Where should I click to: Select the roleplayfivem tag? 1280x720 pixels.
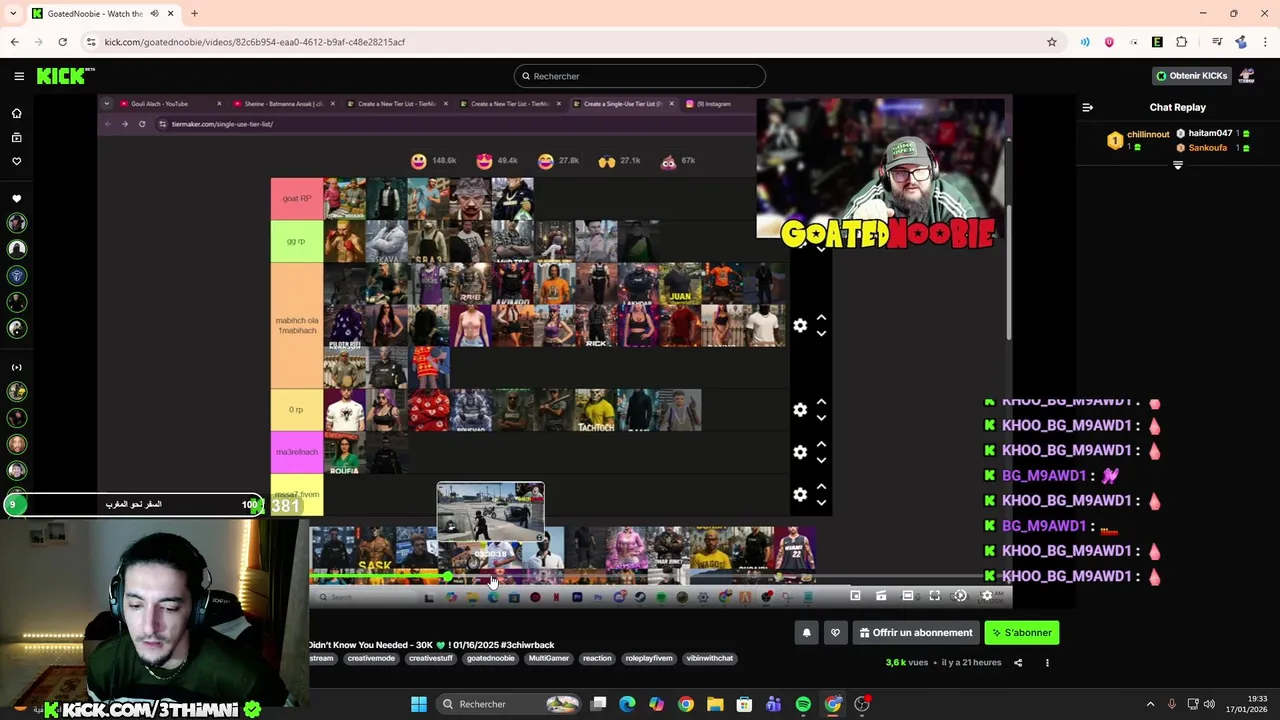point(649,658)
